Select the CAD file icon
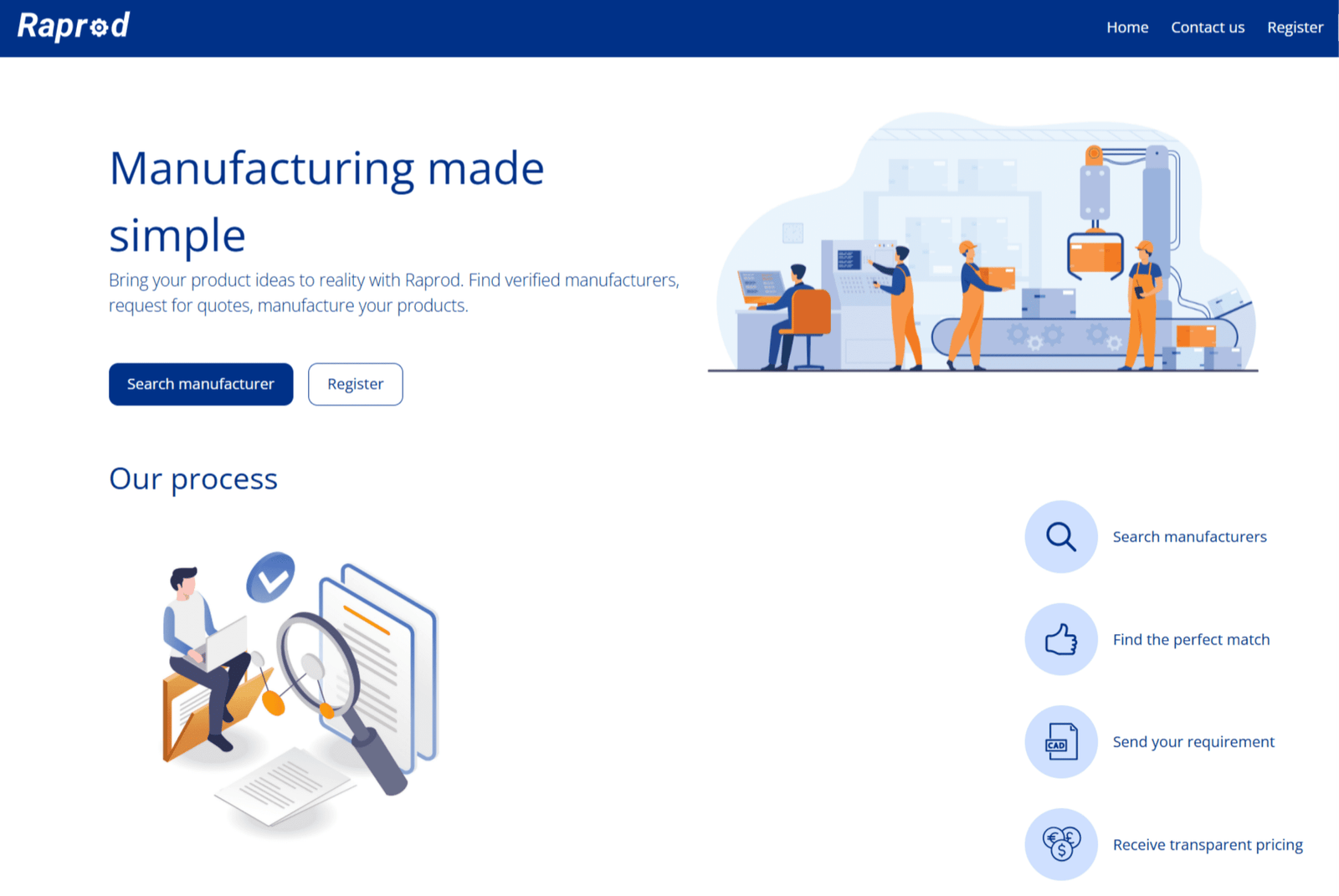This screenshot has width=1339, height=896. coord(1060,742)
